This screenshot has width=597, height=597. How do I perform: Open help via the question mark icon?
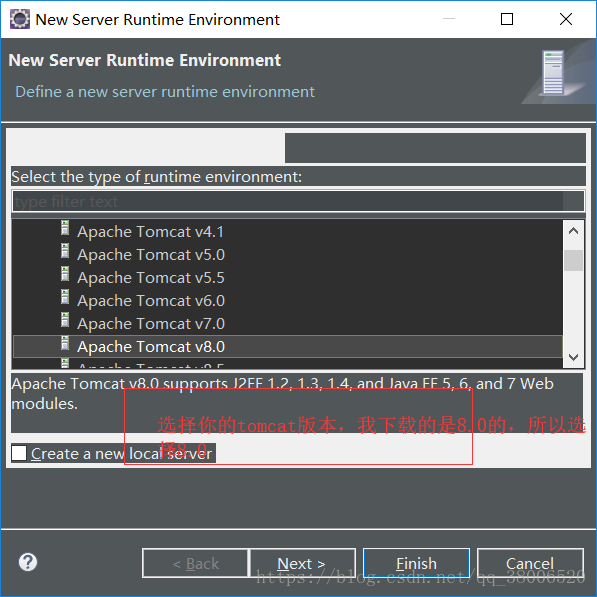28,562
